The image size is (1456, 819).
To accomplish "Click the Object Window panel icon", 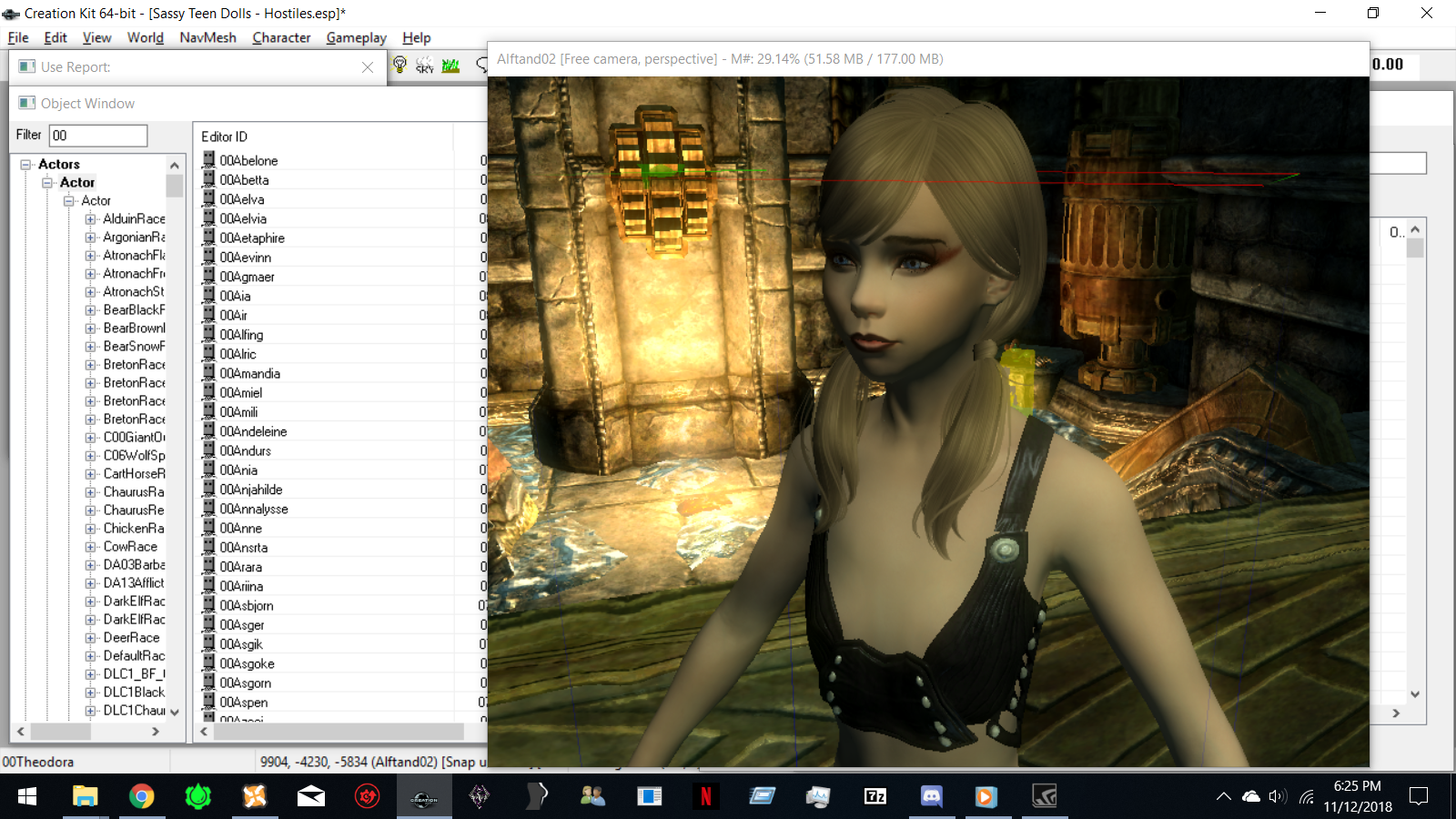I will coord(27,104).
